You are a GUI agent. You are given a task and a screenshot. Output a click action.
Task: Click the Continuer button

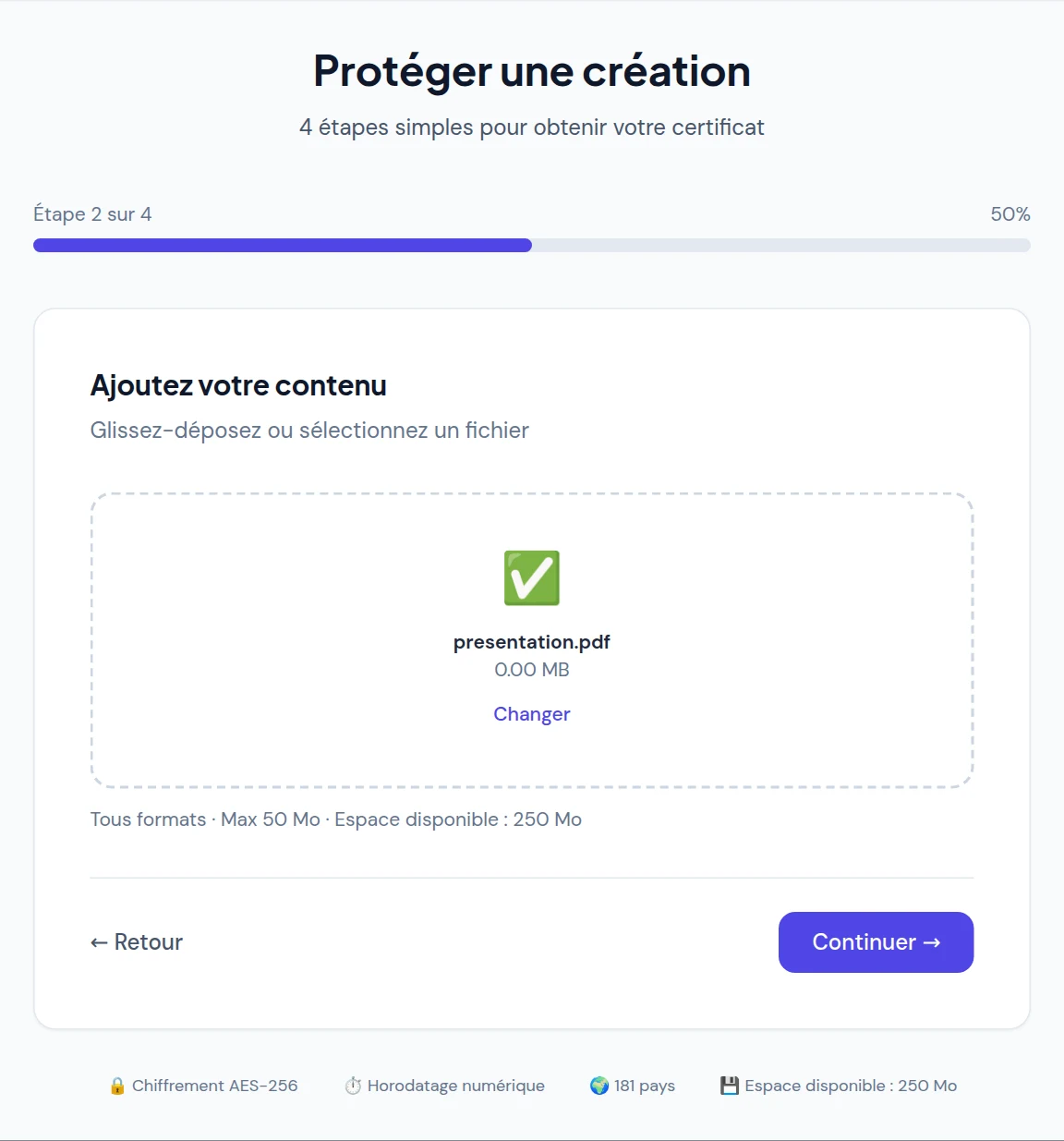tap(876, 942)
